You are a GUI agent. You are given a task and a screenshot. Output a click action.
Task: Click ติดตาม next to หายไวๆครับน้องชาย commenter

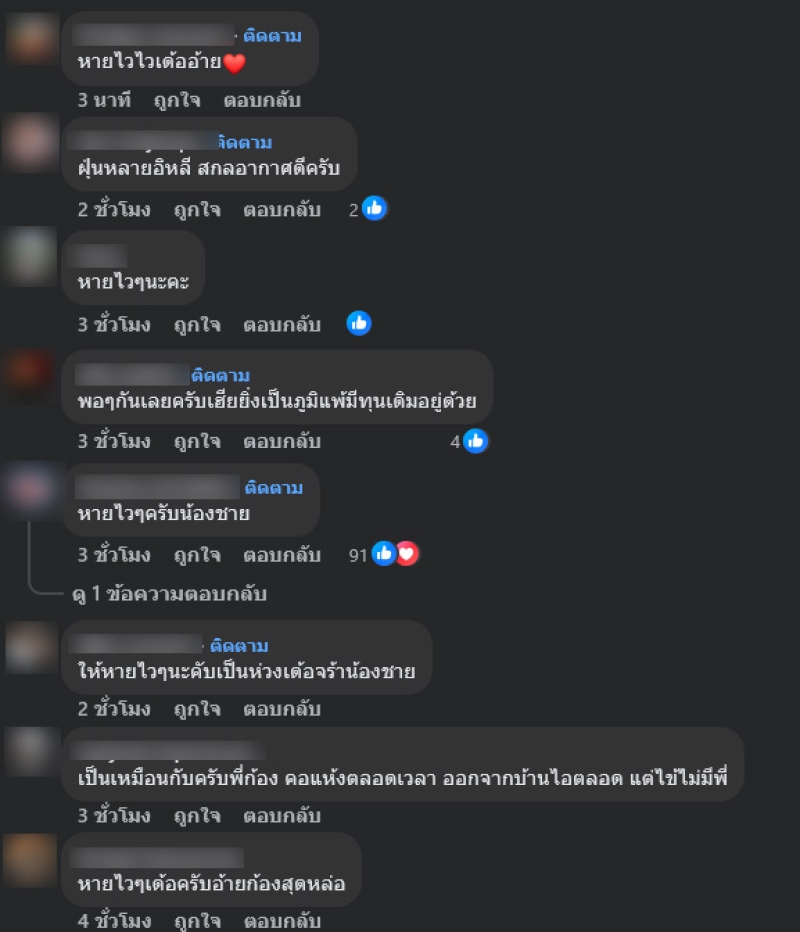click(274, 488)
